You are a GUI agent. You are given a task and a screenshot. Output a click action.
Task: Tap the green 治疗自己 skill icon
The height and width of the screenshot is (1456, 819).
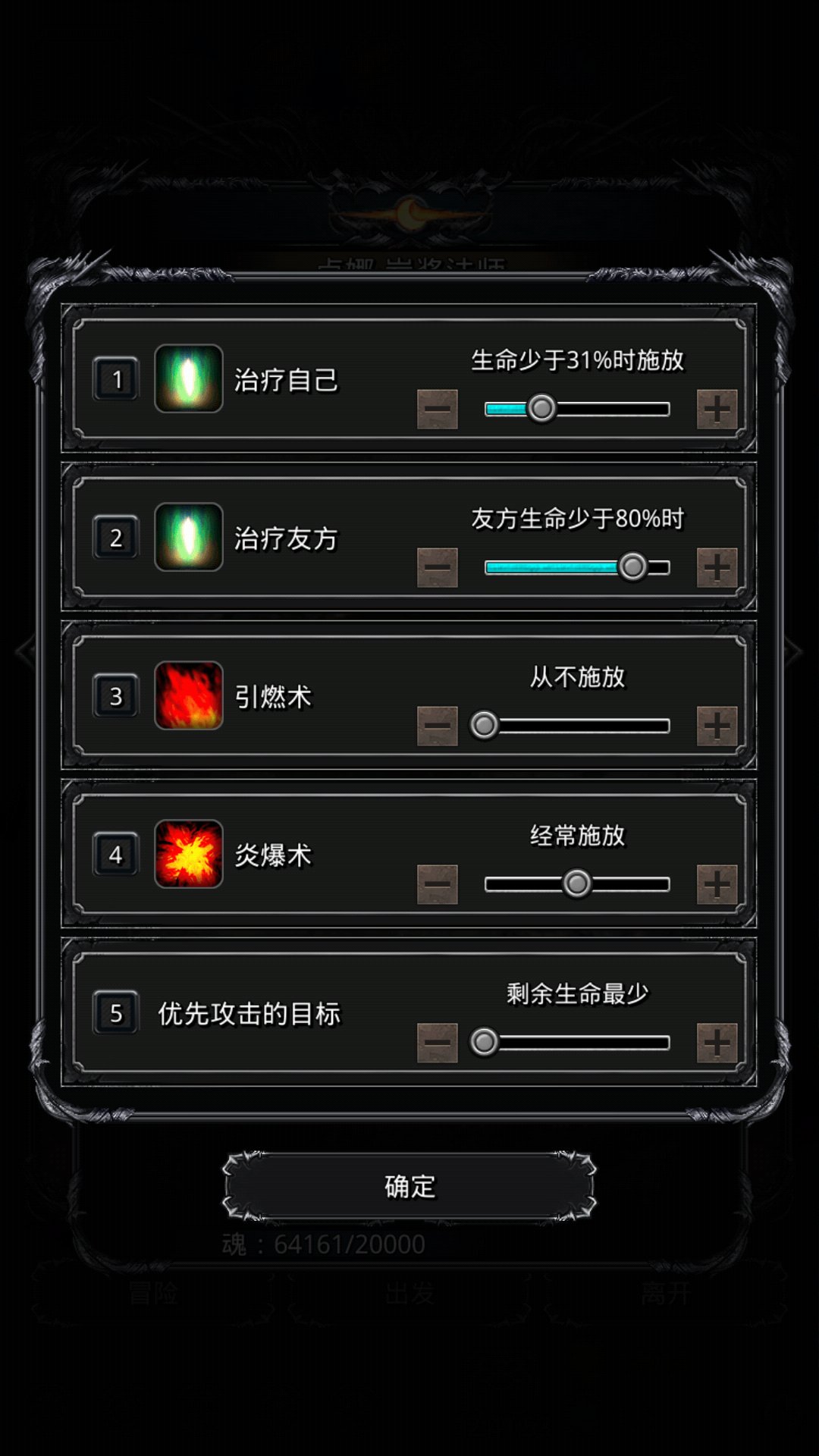[188, 378]
